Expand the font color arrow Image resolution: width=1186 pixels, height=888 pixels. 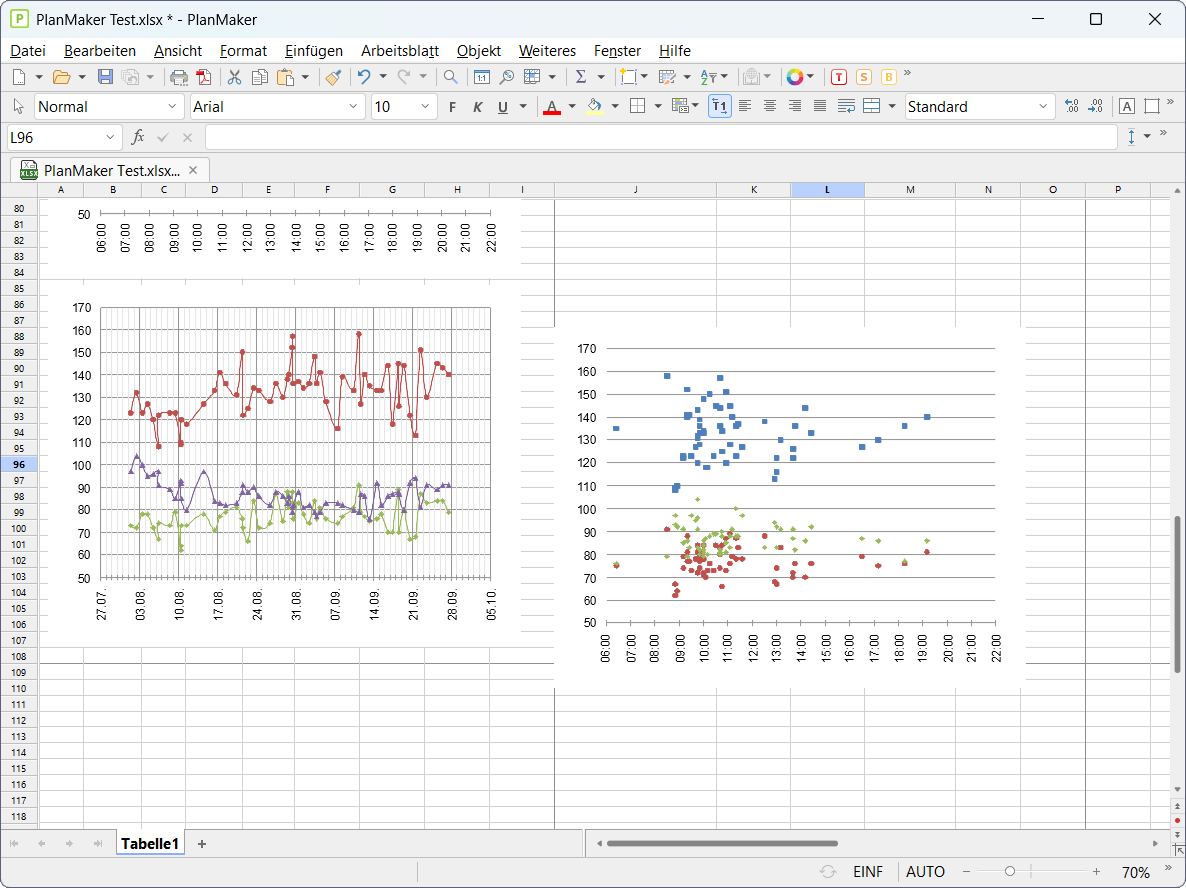[572, 107]
